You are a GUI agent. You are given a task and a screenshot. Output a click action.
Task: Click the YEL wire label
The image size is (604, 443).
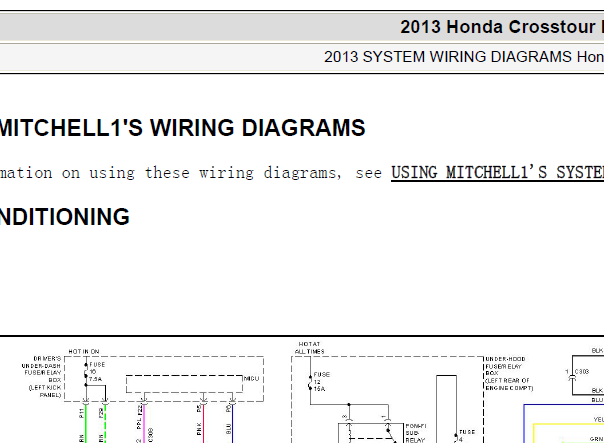[598, 420]
